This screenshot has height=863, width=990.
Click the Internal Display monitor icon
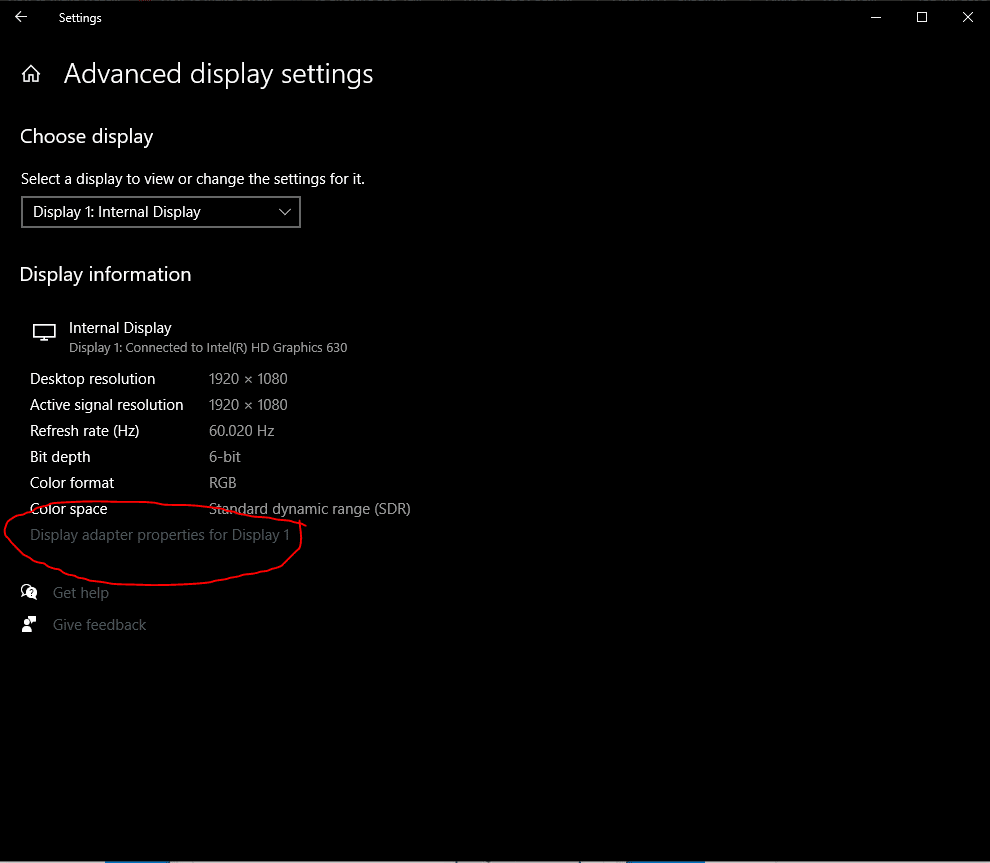pos(44,333)
